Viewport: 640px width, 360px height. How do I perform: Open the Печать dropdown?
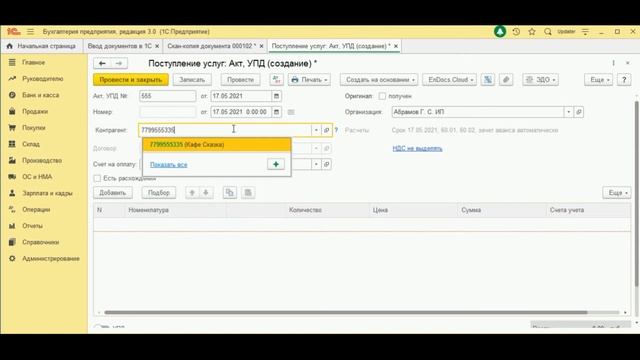coord(309,80)
